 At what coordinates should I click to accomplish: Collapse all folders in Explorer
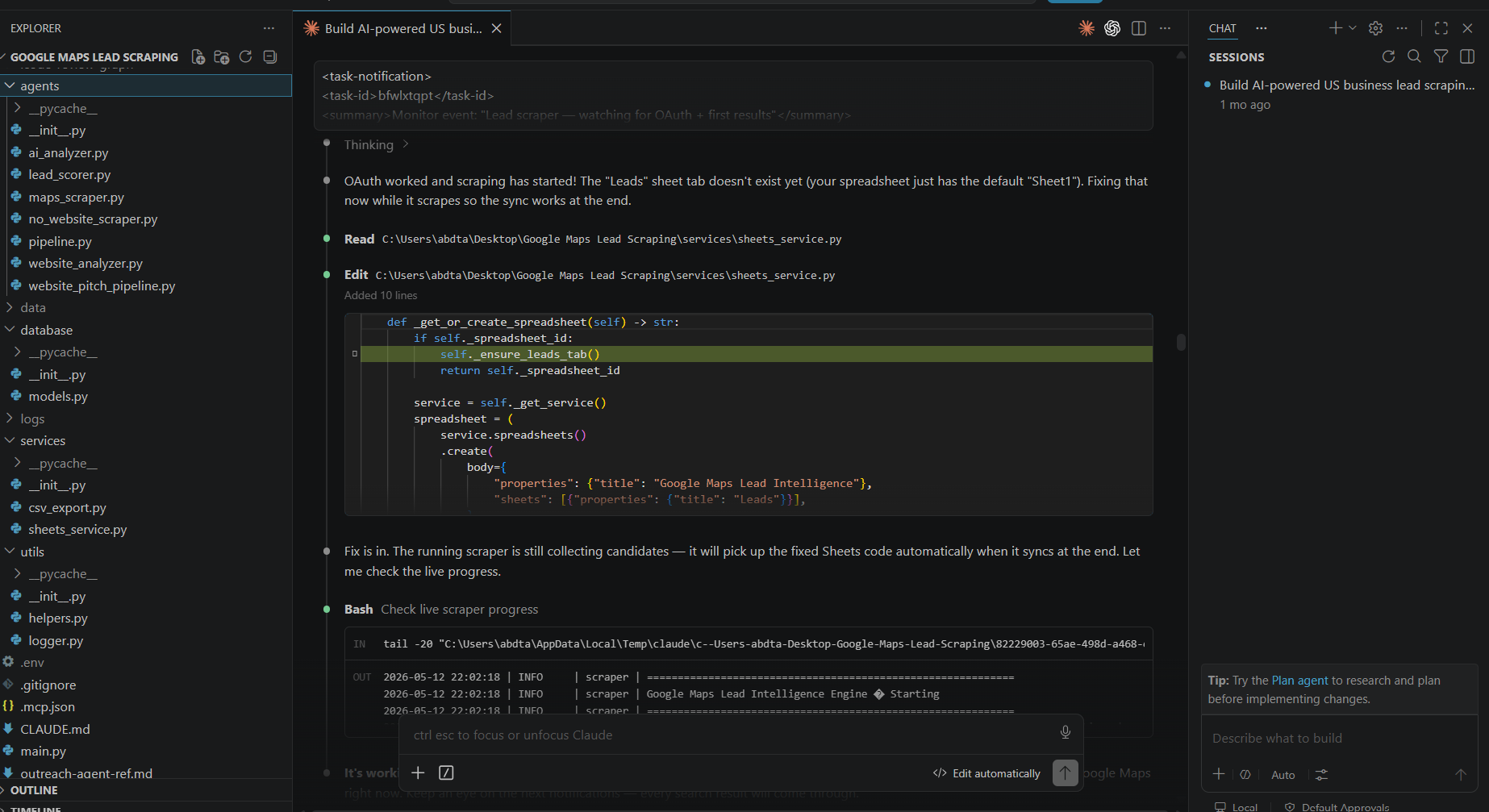pyautogui.click(x=270, y=56)
